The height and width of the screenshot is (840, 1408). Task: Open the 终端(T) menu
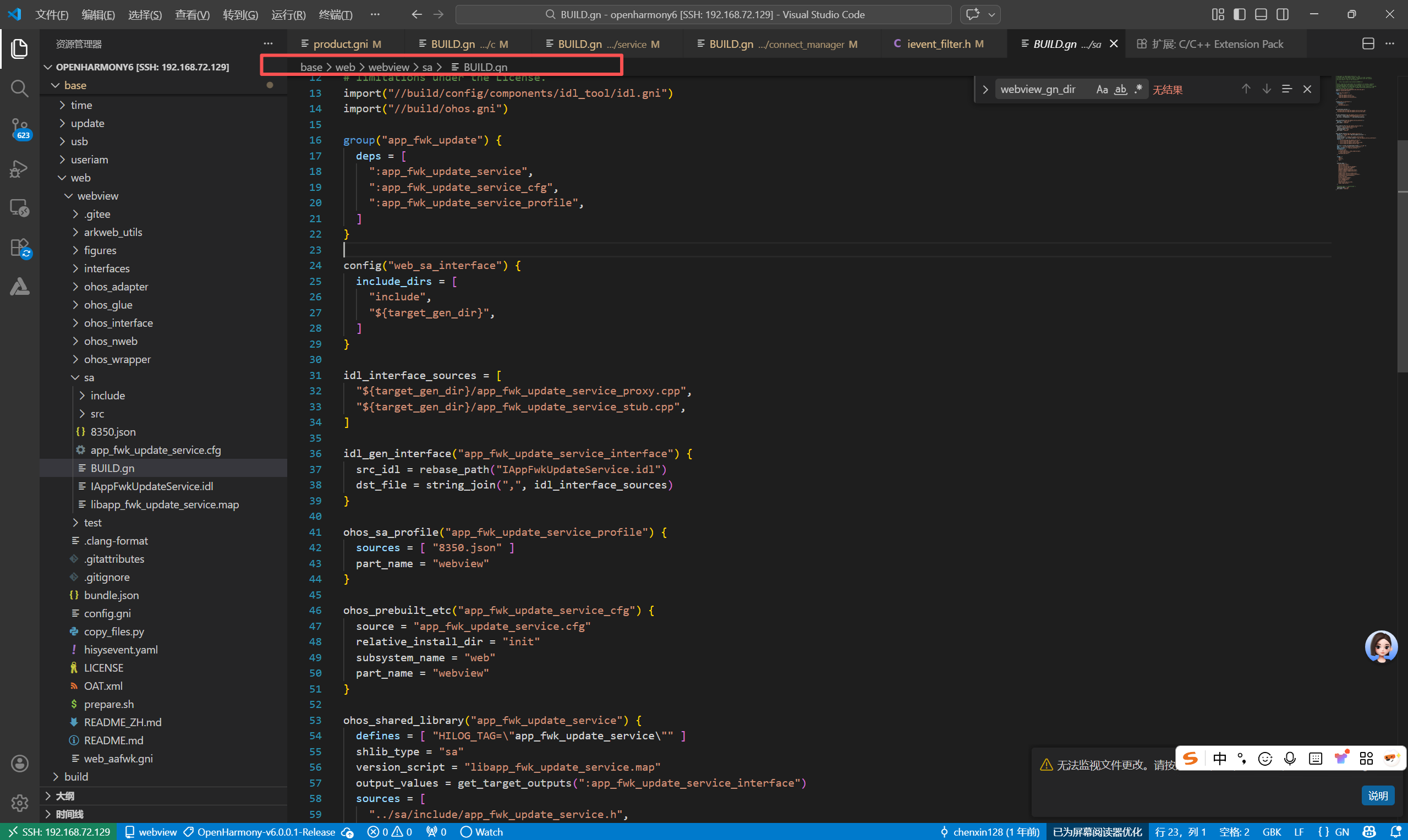pos(335,15)
